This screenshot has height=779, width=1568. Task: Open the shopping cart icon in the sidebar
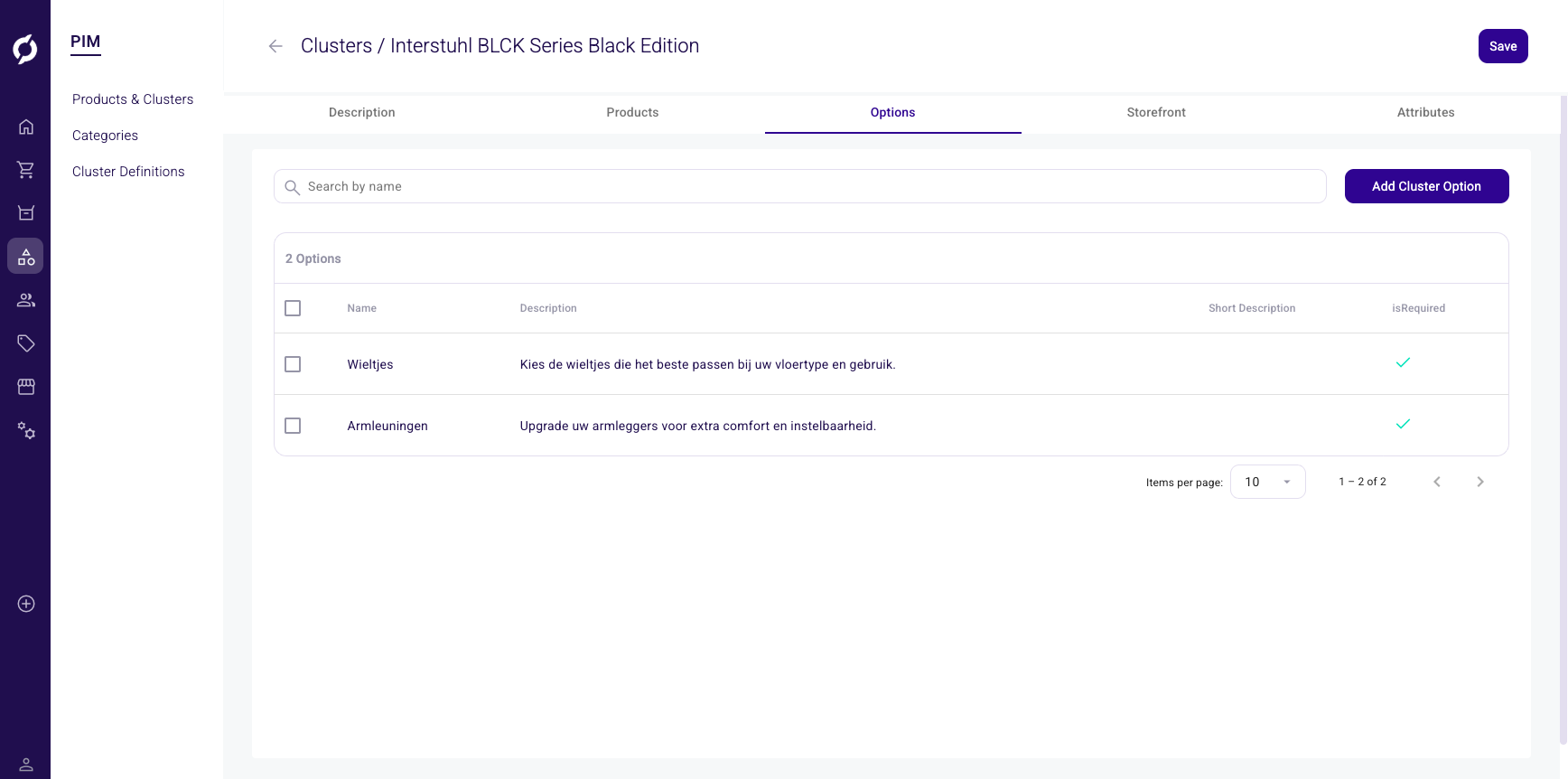(26, 170)
